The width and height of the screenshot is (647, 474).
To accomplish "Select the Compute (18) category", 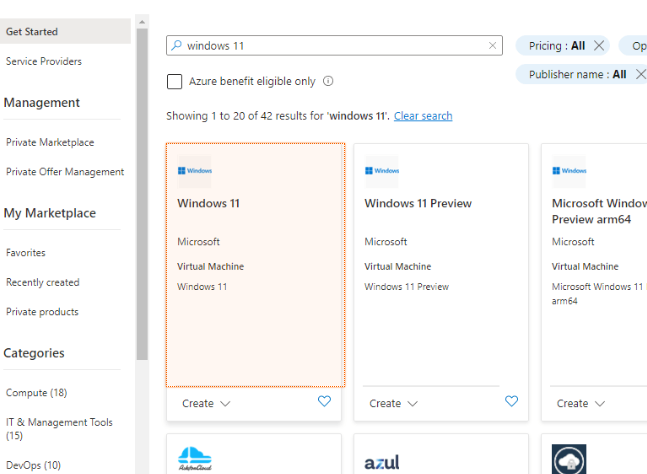I will [x=37, y=393].
